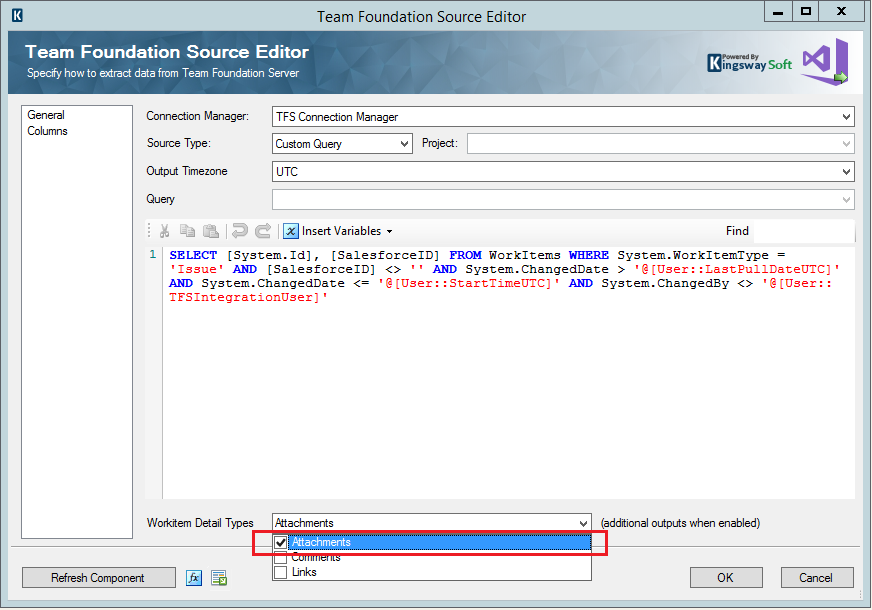Open the fx Expression editor near Refresh Component
This screenshot has width=872, height=610.
pos(194,577)
